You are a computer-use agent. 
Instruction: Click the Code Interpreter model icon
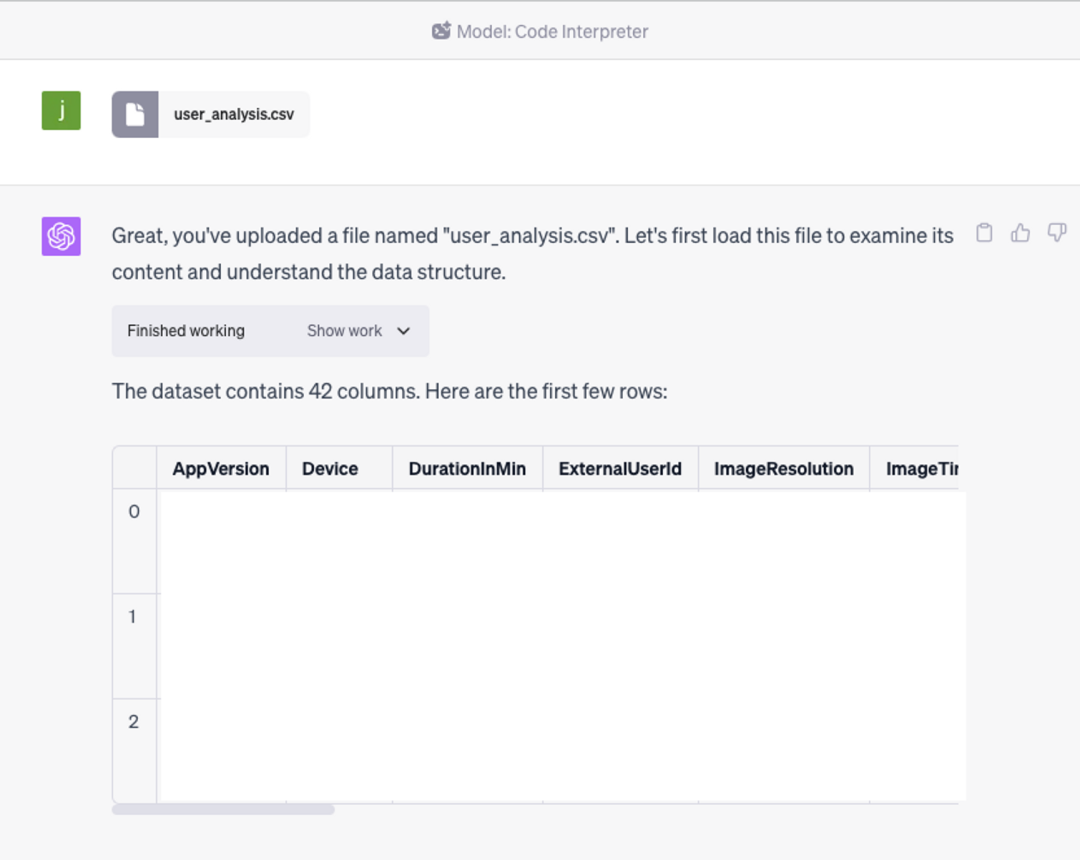click(441, 31)
